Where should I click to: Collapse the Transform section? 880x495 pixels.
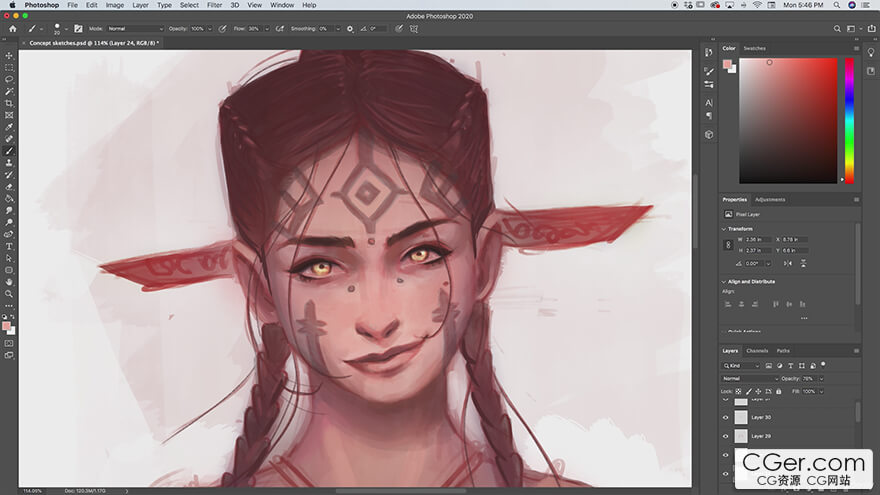[x=724, y=229]
